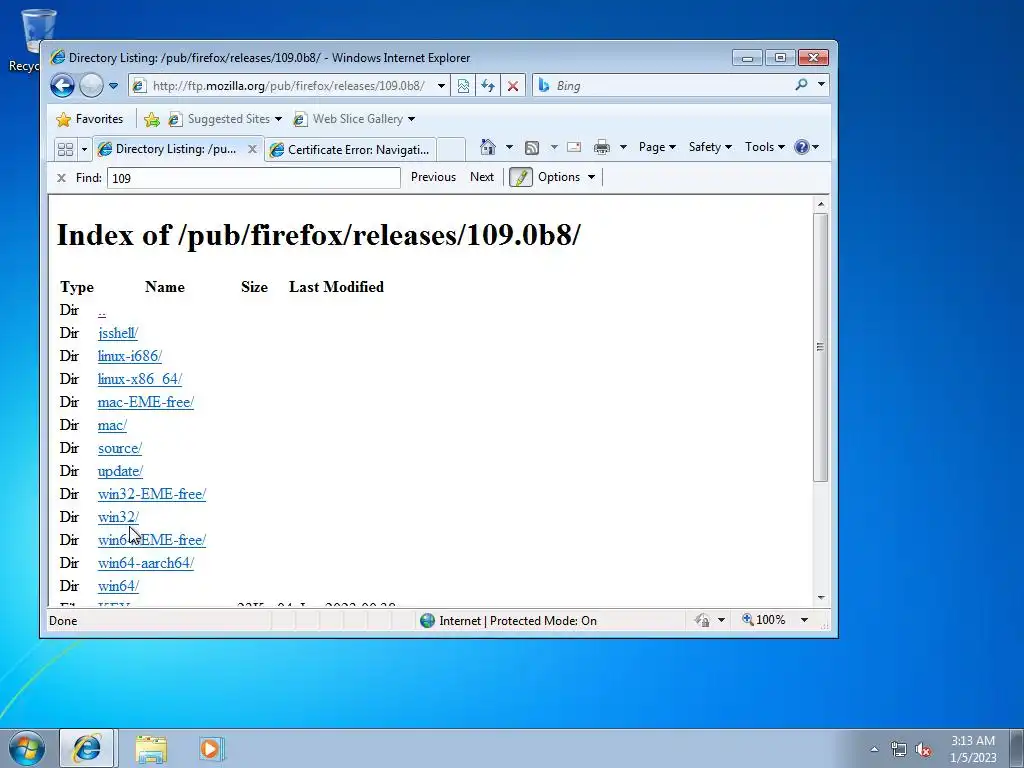This screenshot has width=1024, height=768.
Task: Click the vertical scrollbar thumb
Action: (x=820, y=347)
